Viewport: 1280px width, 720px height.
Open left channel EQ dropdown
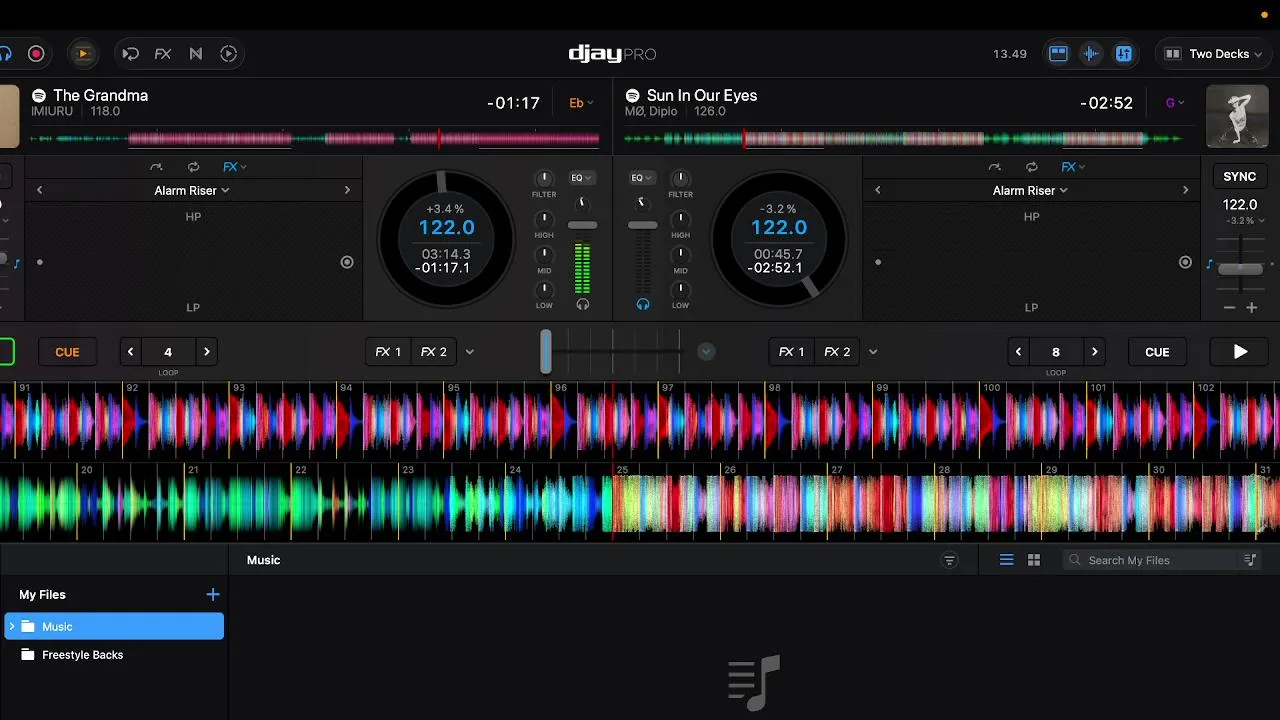(x=581, y=178)
